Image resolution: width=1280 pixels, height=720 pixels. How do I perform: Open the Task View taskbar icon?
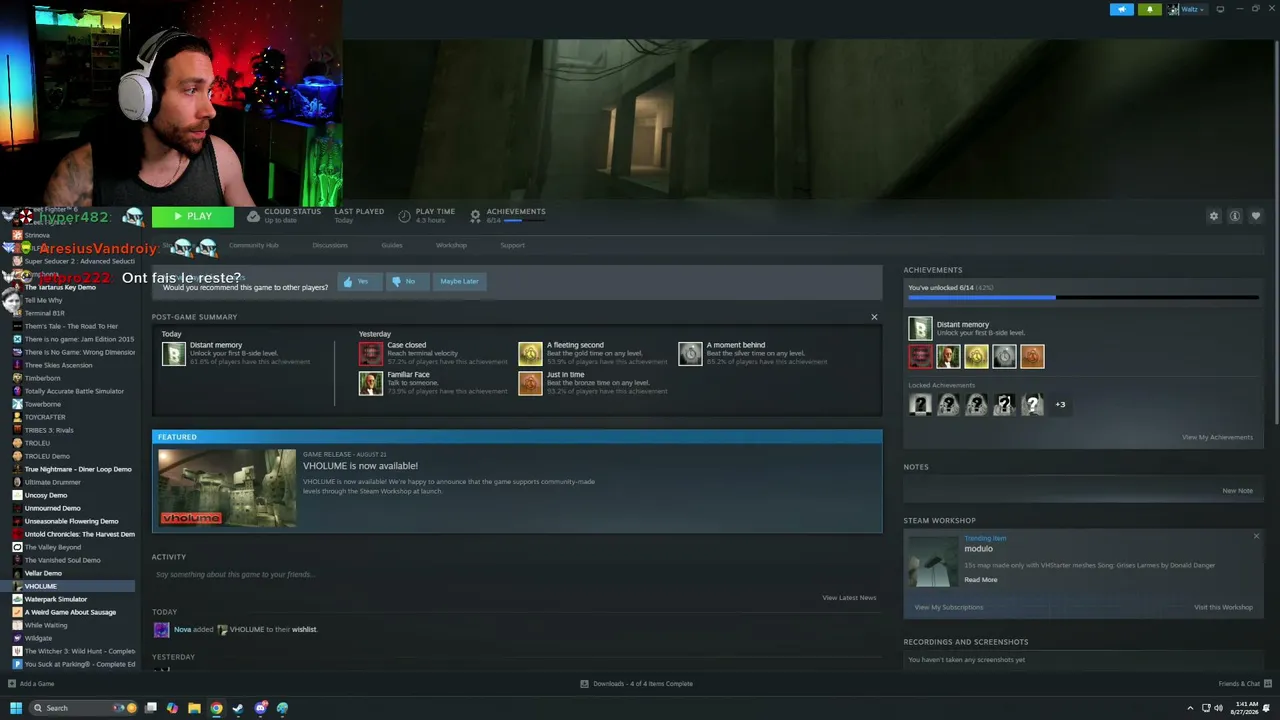[x=151, y=708]
